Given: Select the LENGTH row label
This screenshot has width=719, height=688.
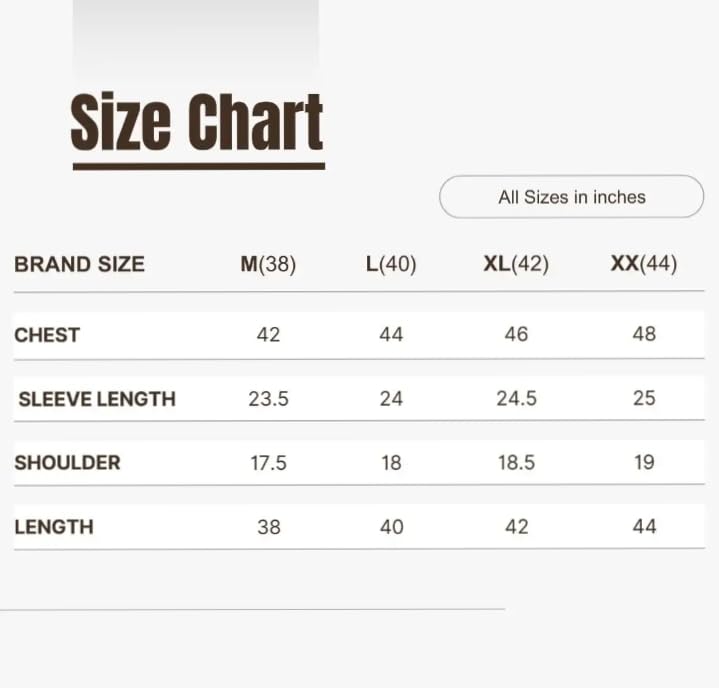Looking at the screenshot, I should (x=53, y=526).
